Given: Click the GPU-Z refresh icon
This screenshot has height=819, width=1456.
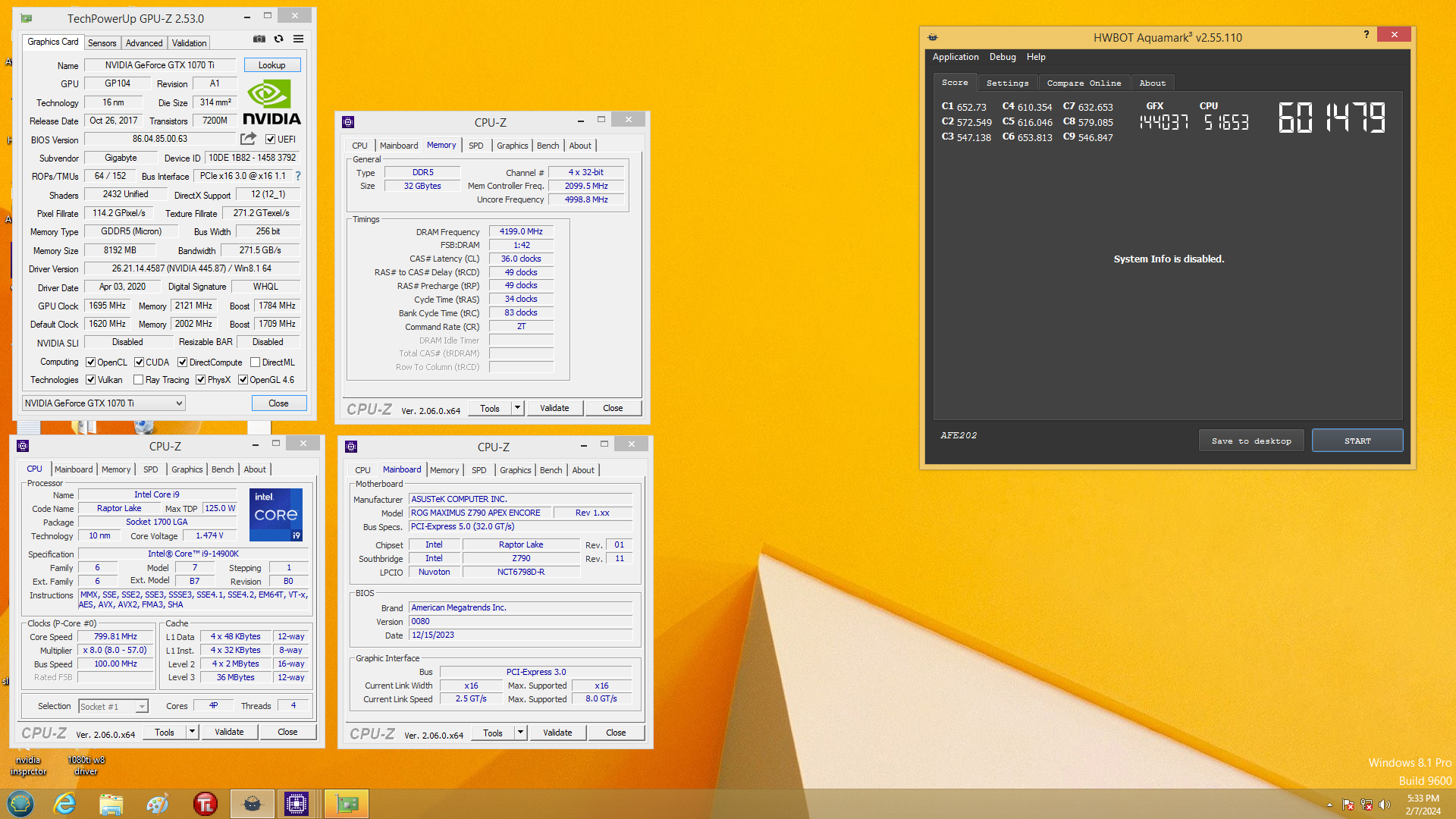Looking at the screenshot, I should coord(278,39).
